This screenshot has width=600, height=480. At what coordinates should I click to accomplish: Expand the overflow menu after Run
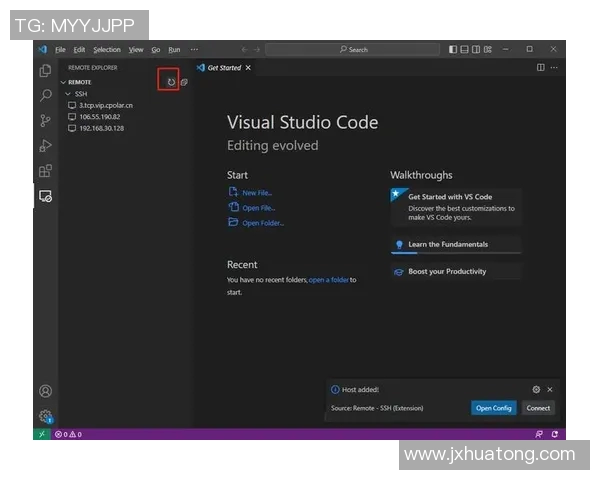click(x=194, y=49)
